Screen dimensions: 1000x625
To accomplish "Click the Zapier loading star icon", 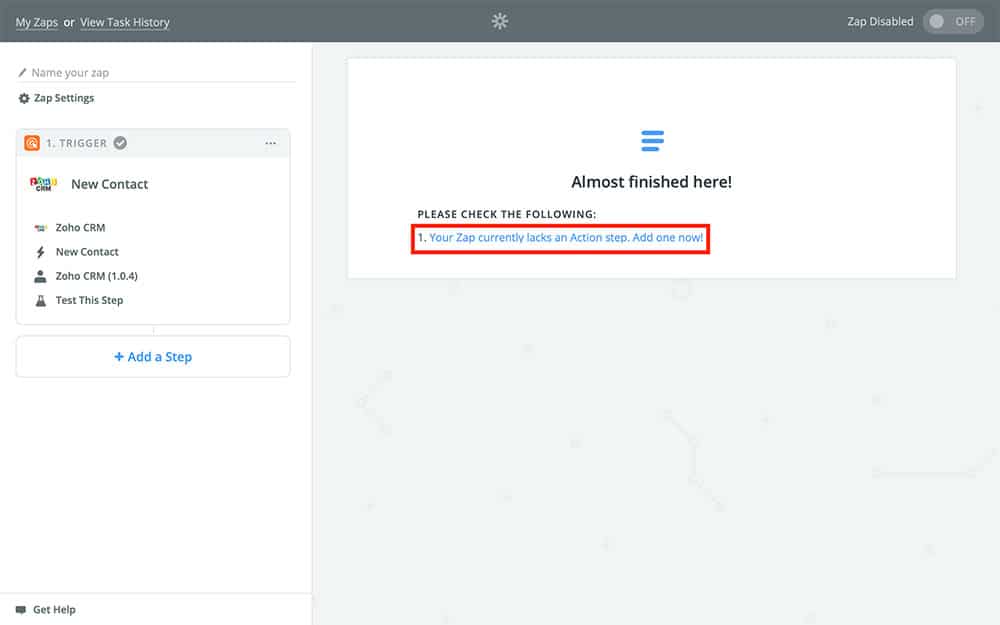I will tap(500, 21).
